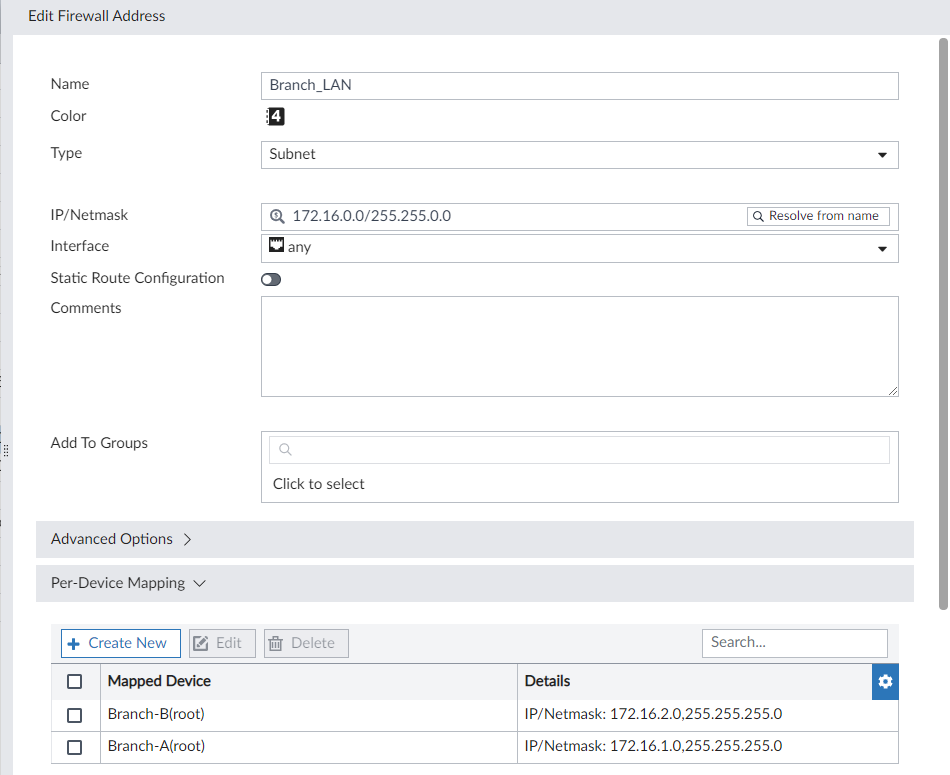Check the Branch-A(root) row checkbox
Image resolution: width=950 pixels, height=775 pixels.
tap(75, 746)
